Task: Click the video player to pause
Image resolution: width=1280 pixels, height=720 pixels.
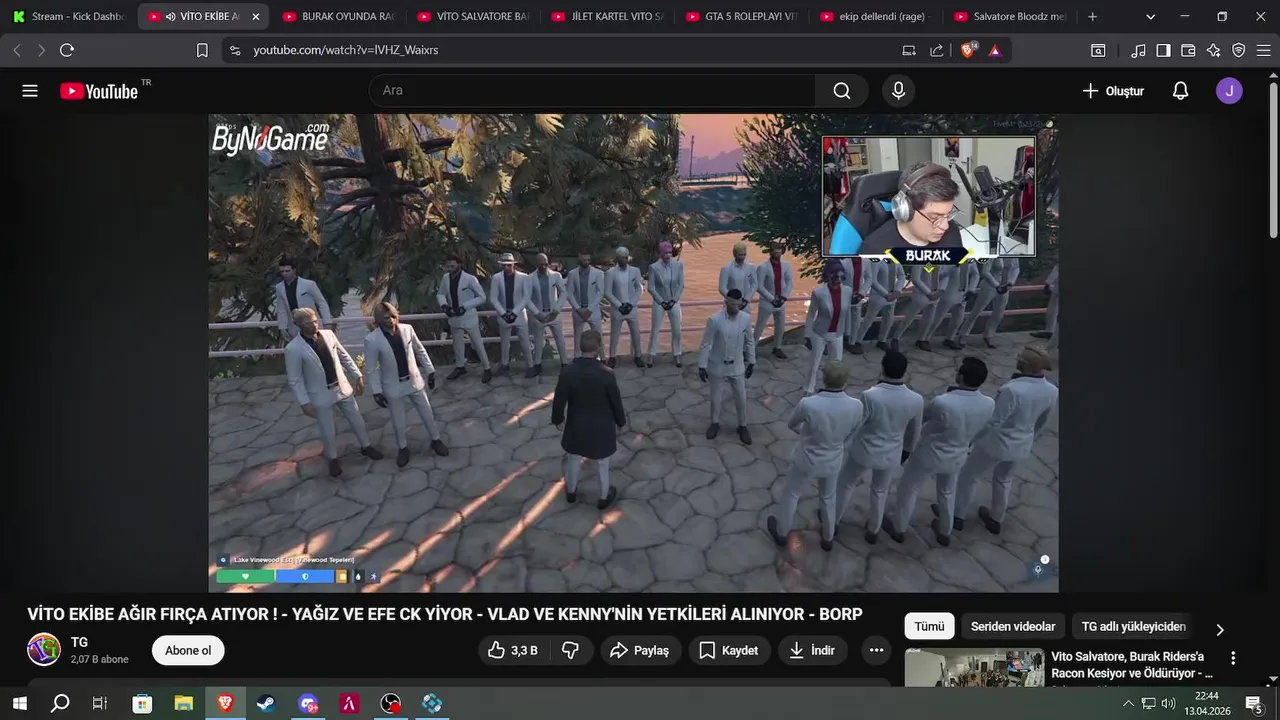Action: tap(633, 353)
